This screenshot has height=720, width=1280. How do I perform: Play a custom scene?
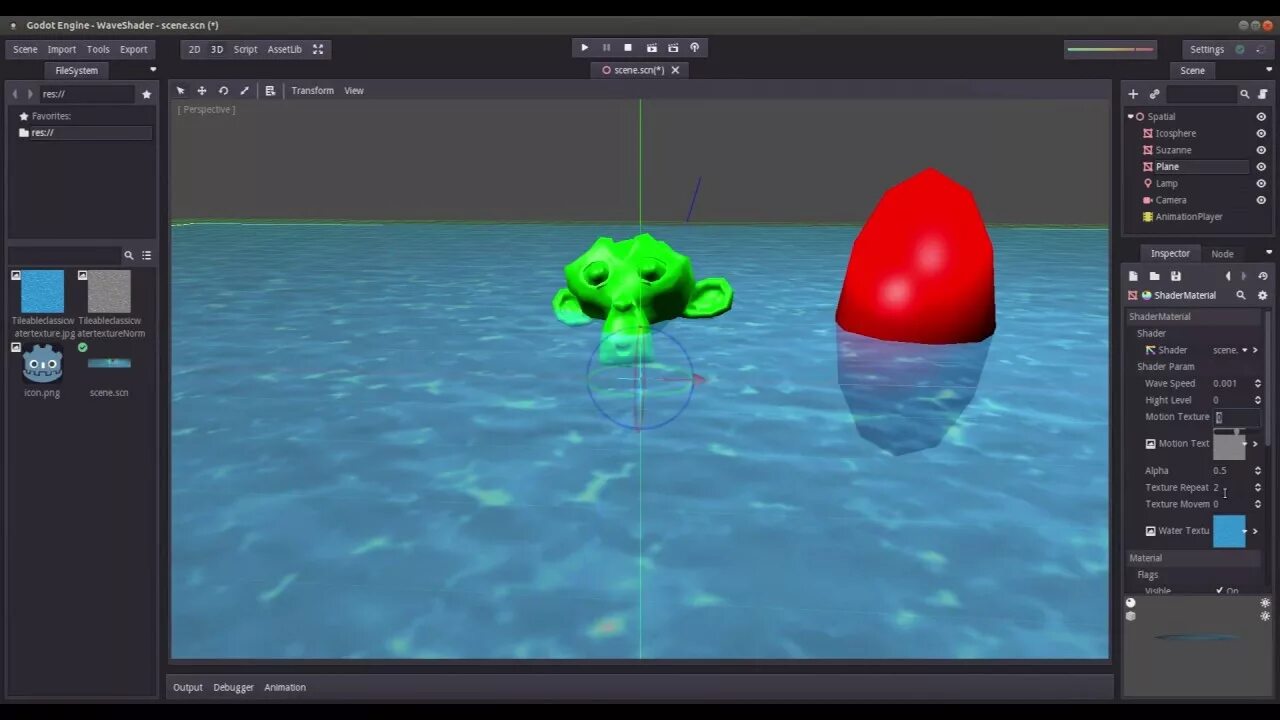point(673,48)
